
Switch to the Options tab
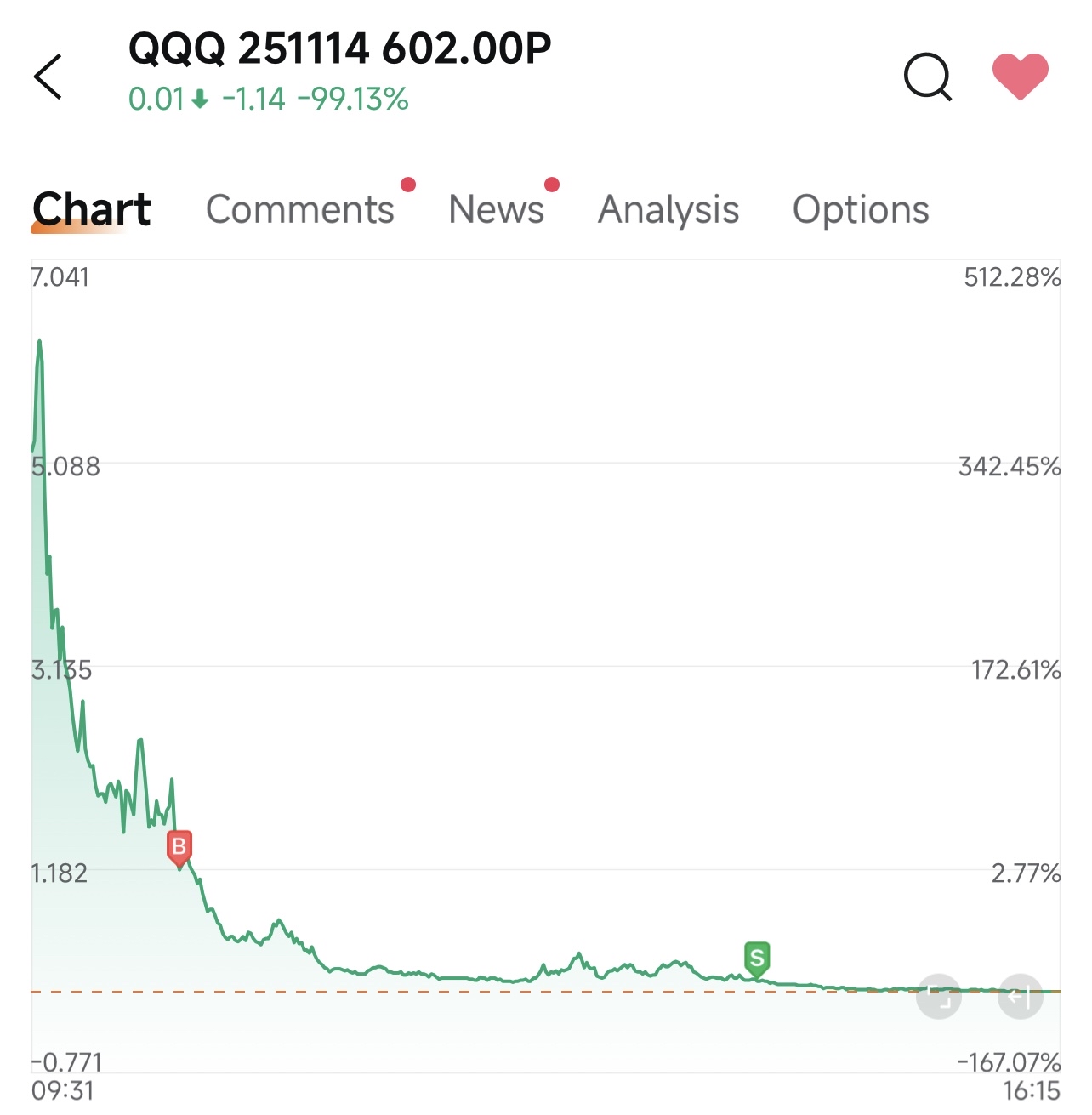click(861, 209)
